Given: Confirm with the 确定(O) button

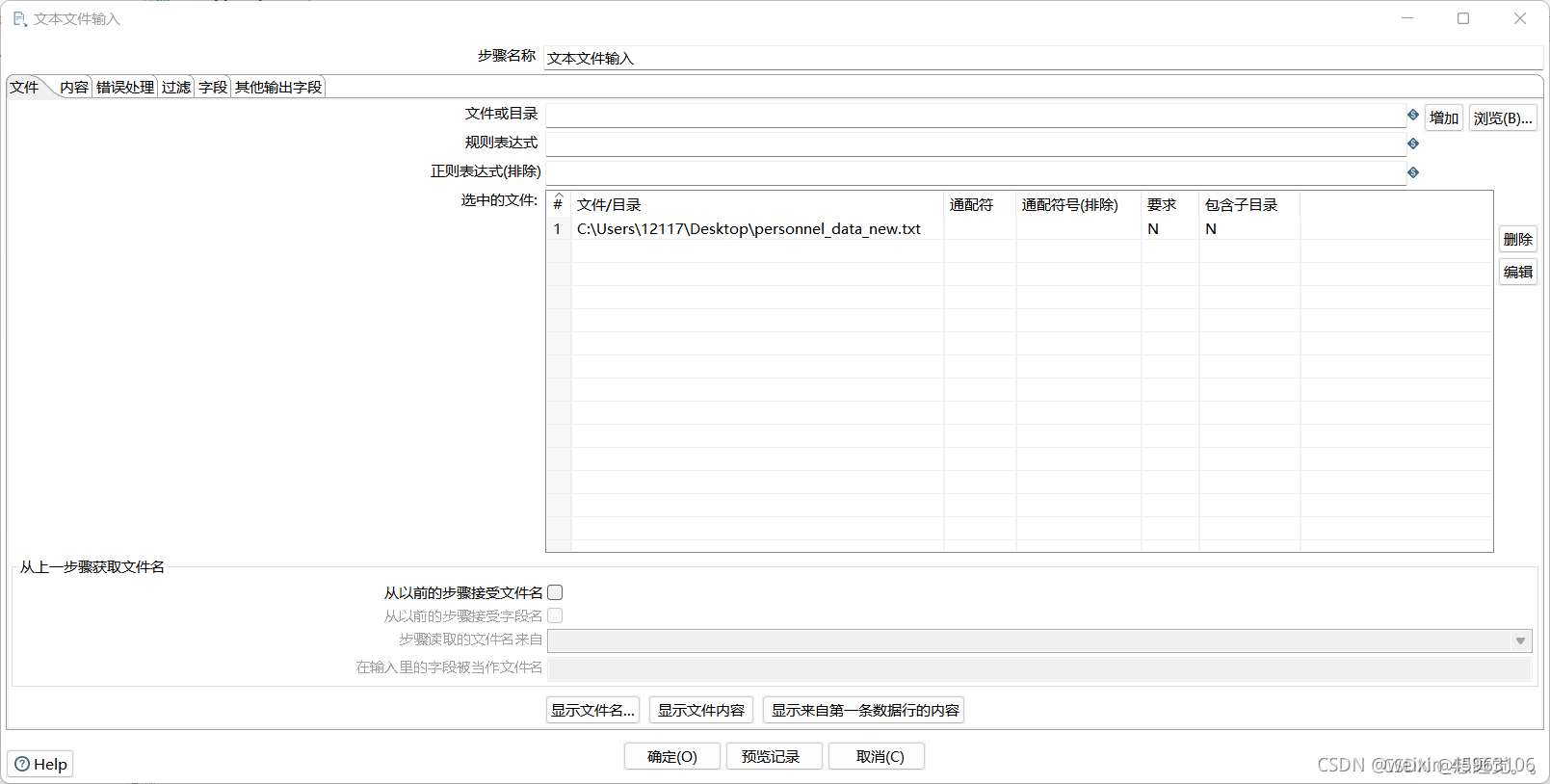Looking at the screenshot, I should click(x=672, y=756).
